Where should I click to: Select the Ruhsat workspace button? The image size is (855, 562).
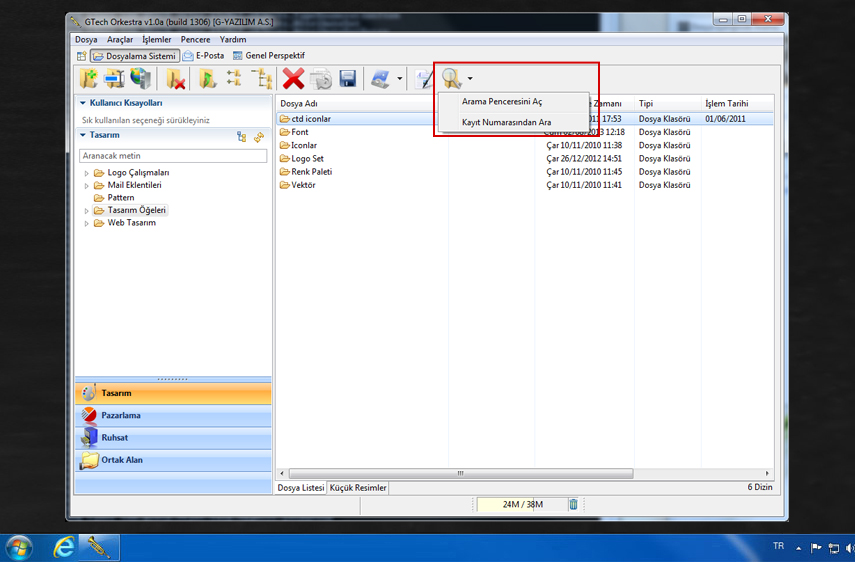pyautogui.click(x=173, y=438)
